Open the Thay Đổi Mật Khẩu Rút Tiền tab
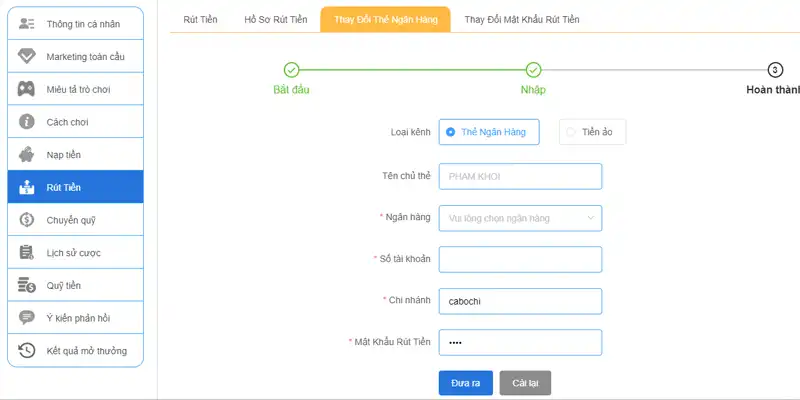The height and width of the screenshot is (400, 800). (x=521, y=19)
